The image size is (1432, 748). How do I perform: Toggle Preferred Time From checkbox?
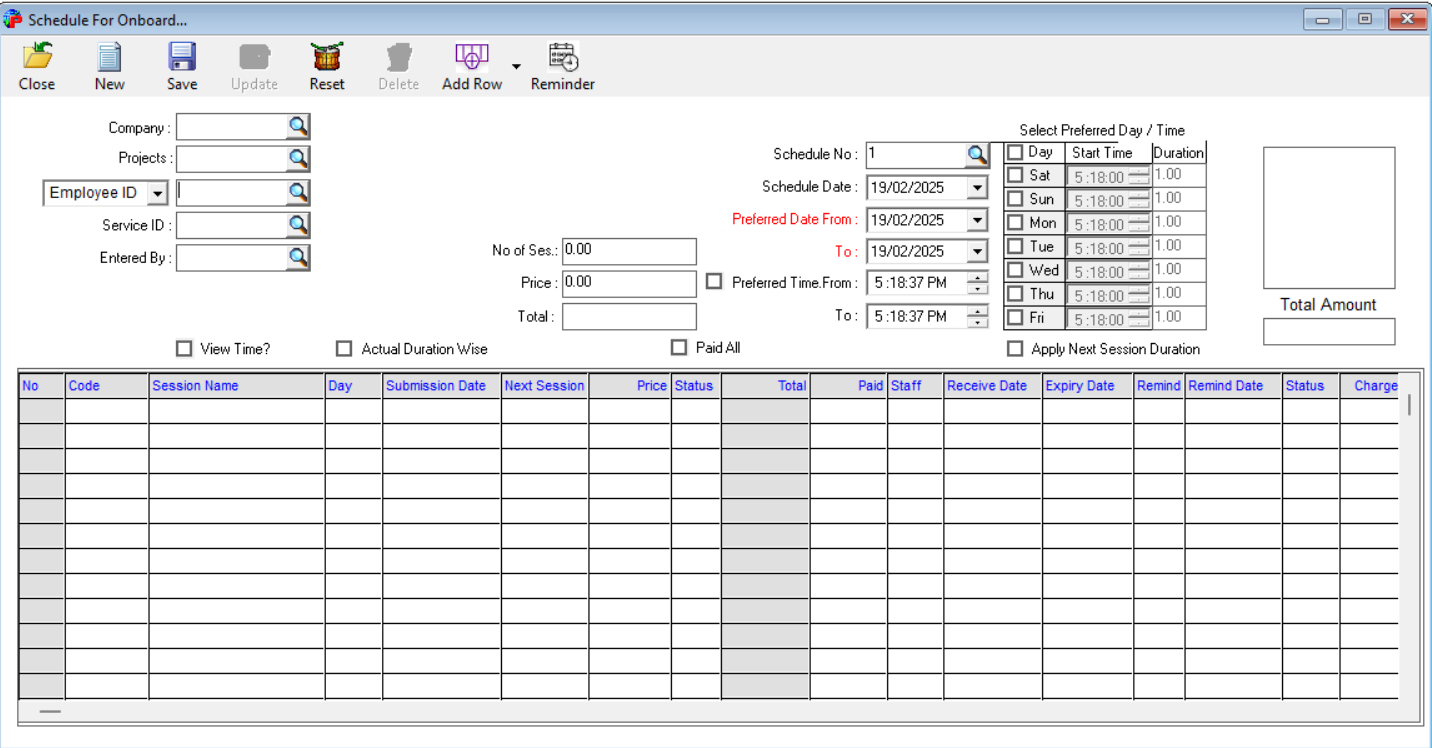(x=713, y=282)
